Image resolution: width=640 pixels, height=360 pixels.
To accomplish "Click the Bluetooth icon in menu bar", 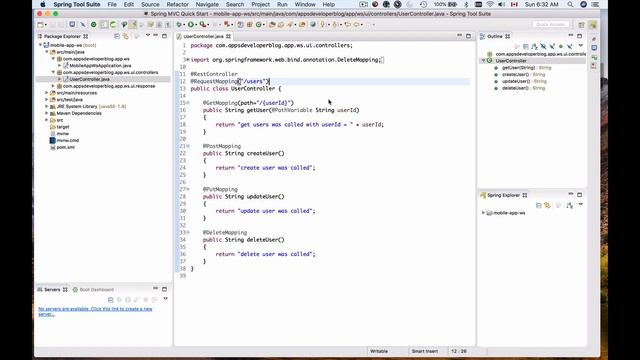I will 466,4.
